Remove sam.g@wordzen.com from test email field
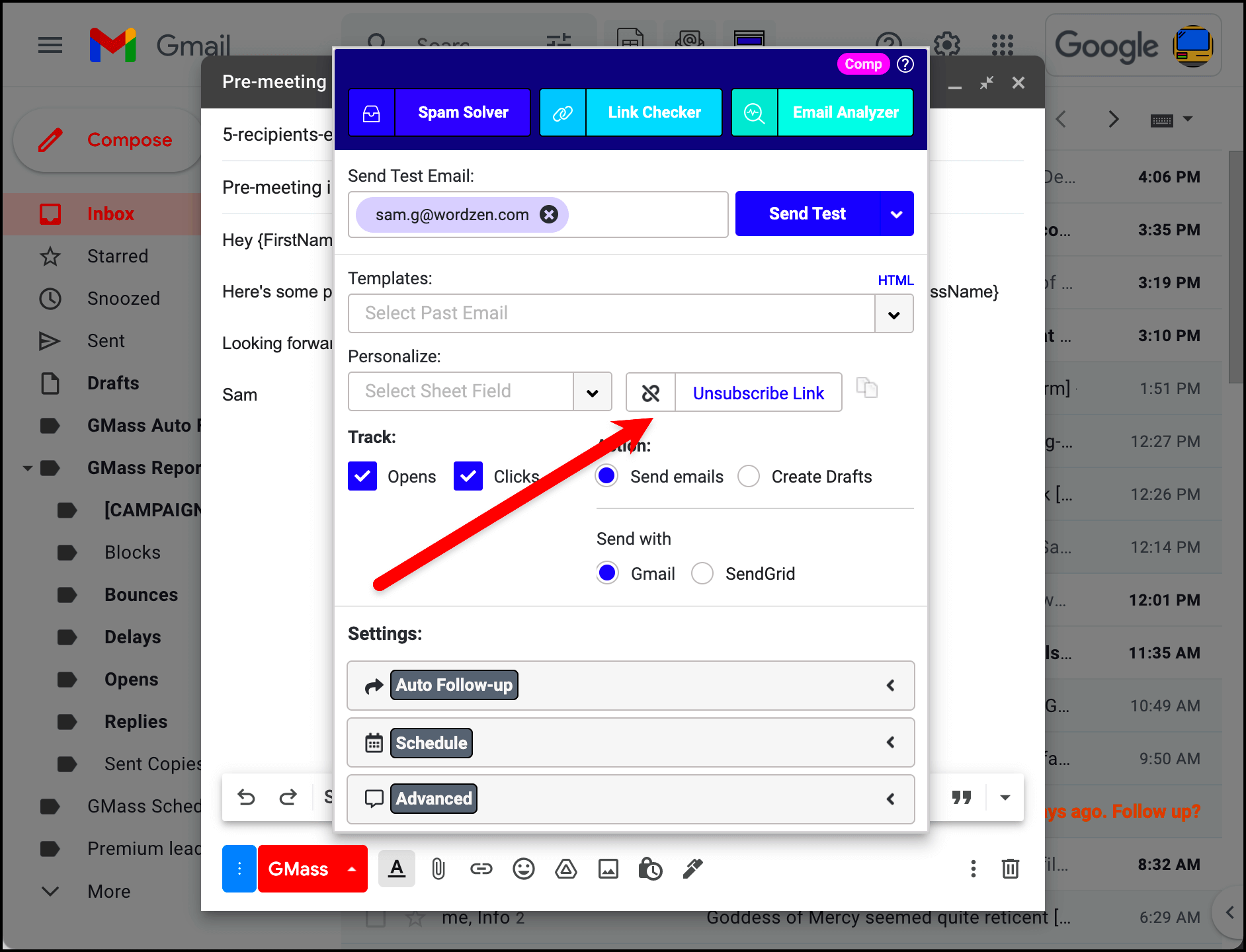 click(549, 214)
